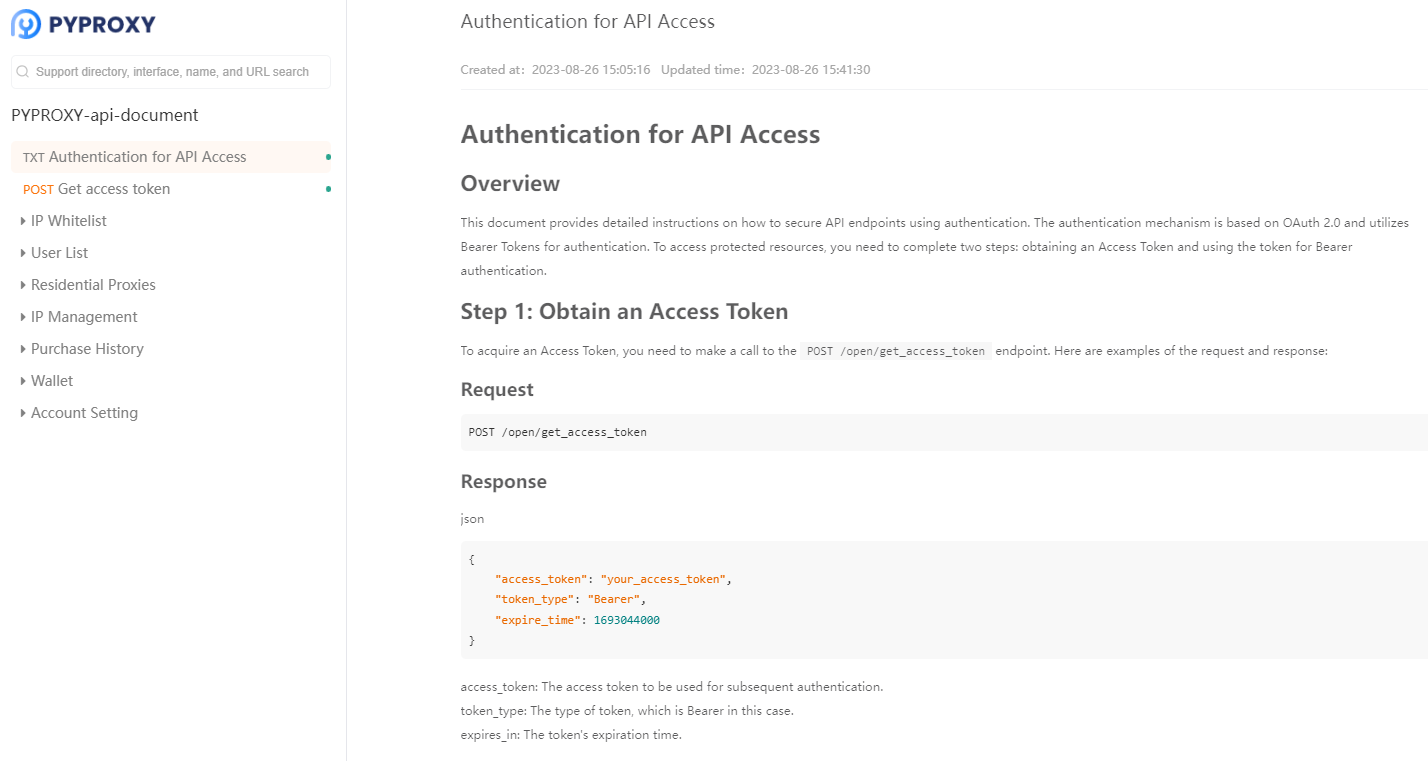Screen dimensions: 1428x761
Task: Click the Step 1: Obtain an Access Token heading
Action: (624, 312)
